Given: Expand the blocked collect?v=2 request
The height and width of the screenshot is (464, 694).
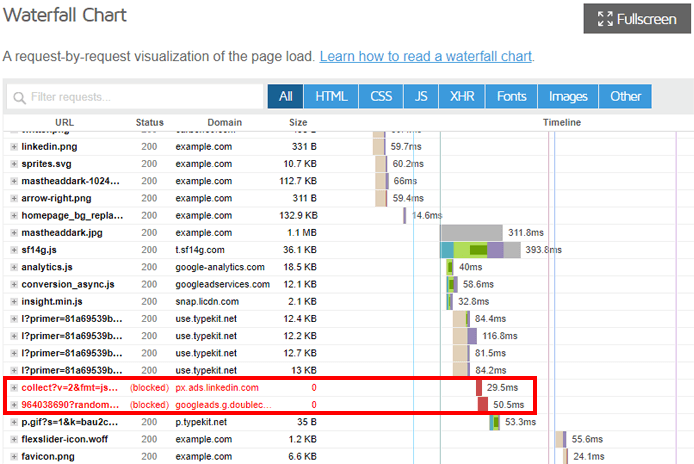Looking at the screenshot, I should point(14,388).
